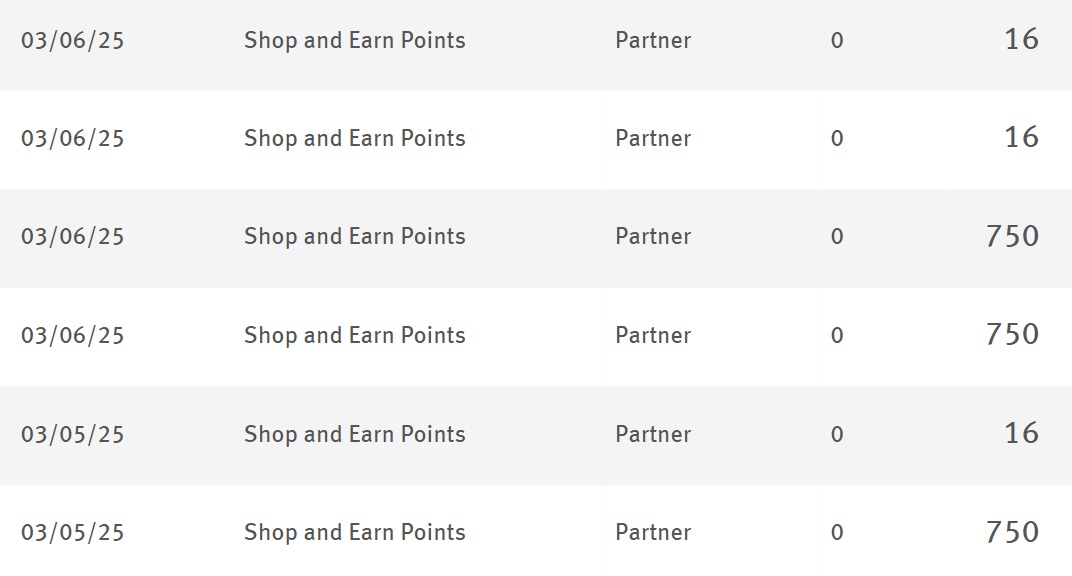The width and height of the screenshot is (1072, 576).
Task: Select the 16 points value dated 03/05/25
Action: coord(1021,433)
